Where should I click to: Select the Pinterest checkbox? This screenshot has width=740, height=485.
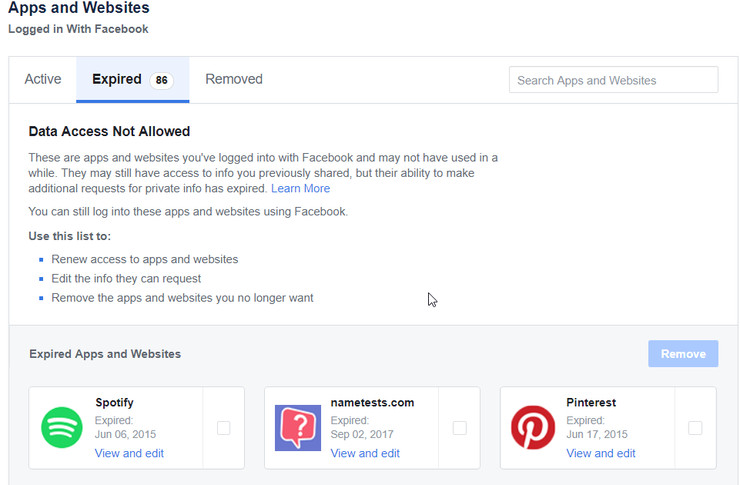point(695,428)
